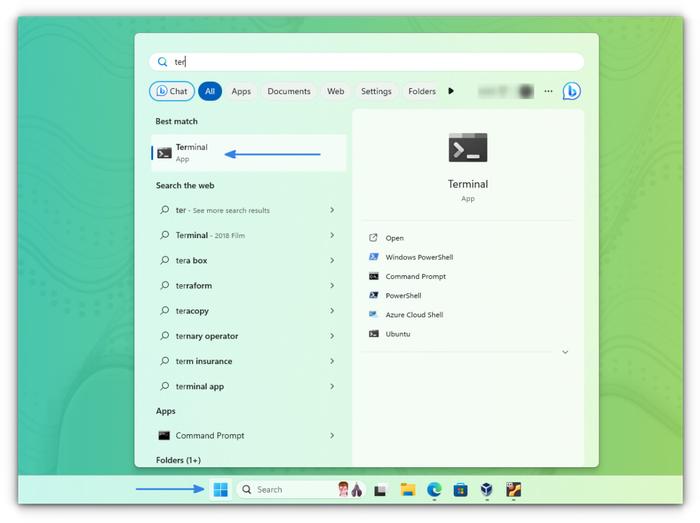Launch Windows PowerShell profile
This screenshot has height=523, width=700.
pyautogui.click(x=419, y=257)
